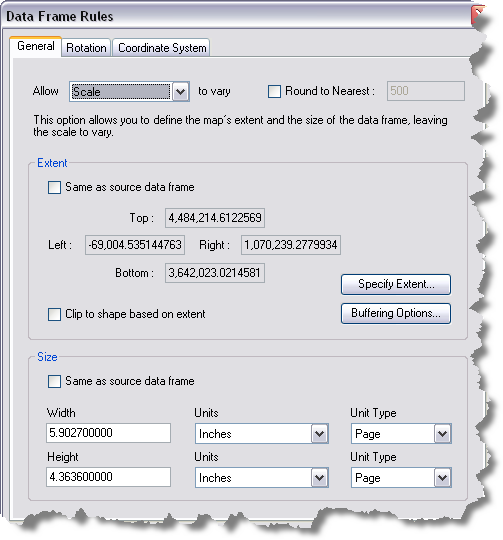Click the Top extent value field

tap(215, 218)
